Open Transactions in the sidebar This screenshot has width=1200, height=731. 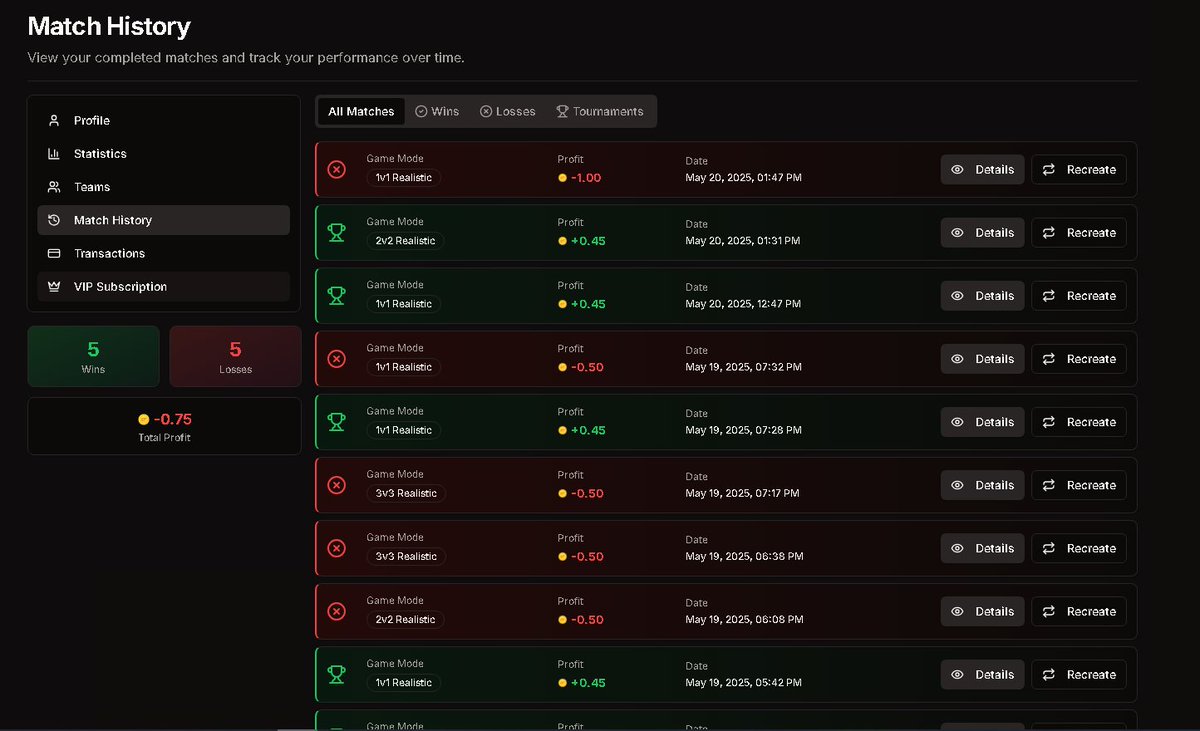163,253
